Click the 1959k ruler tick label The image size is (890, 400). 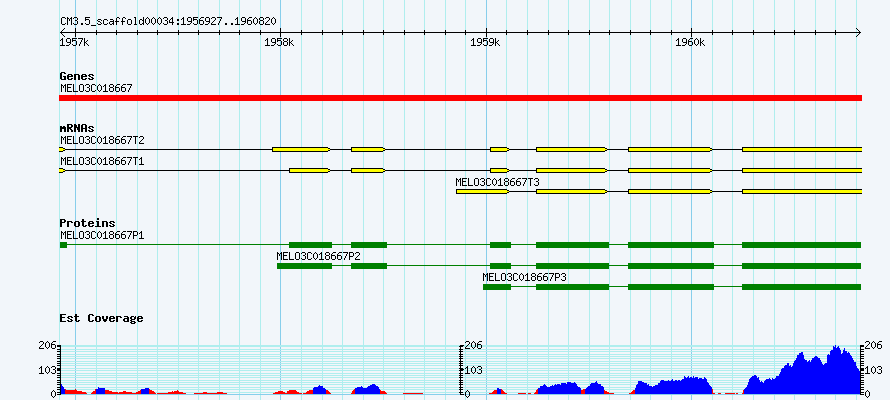click(485, 43)
